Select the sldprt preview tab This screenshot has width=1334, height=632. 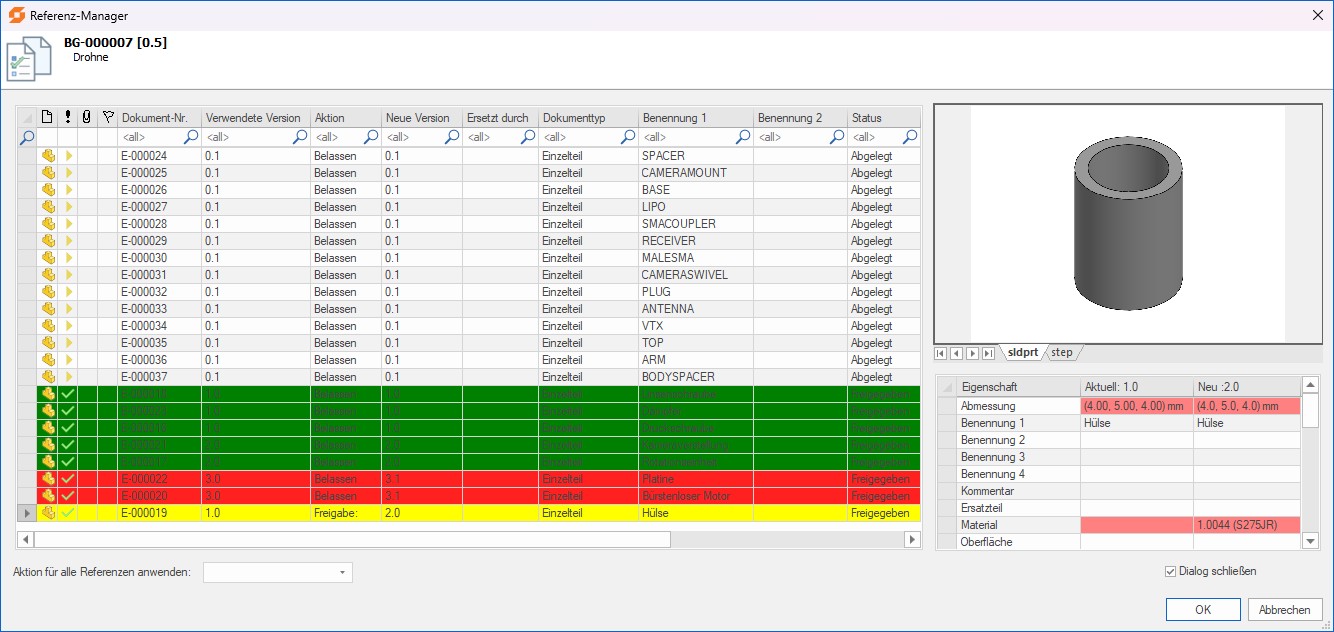(1022, 353)
